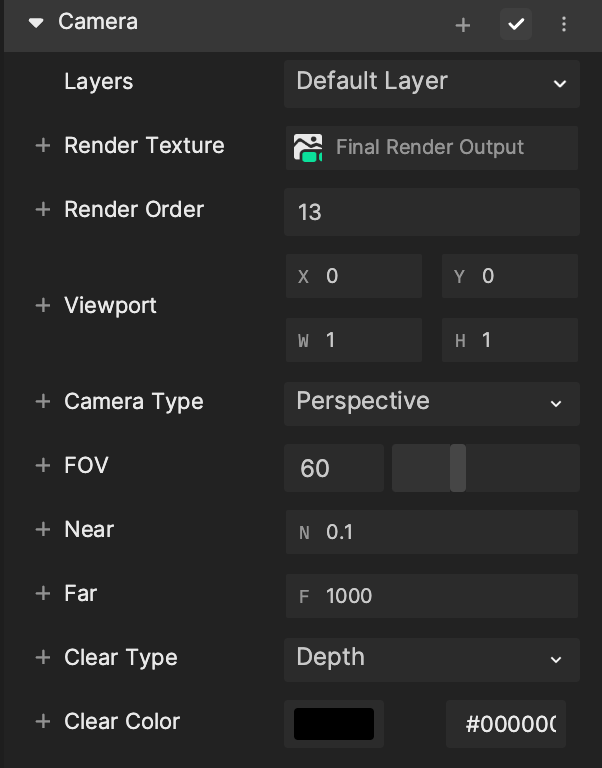Click the Viewport W input field
602x768 pixels.
(354, 340)
